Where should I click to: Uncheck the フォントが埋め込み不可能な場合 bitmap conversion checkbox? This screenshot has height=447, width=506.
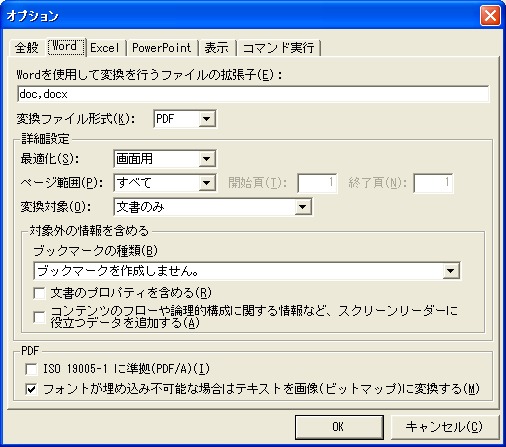click(x=31, y=389)
